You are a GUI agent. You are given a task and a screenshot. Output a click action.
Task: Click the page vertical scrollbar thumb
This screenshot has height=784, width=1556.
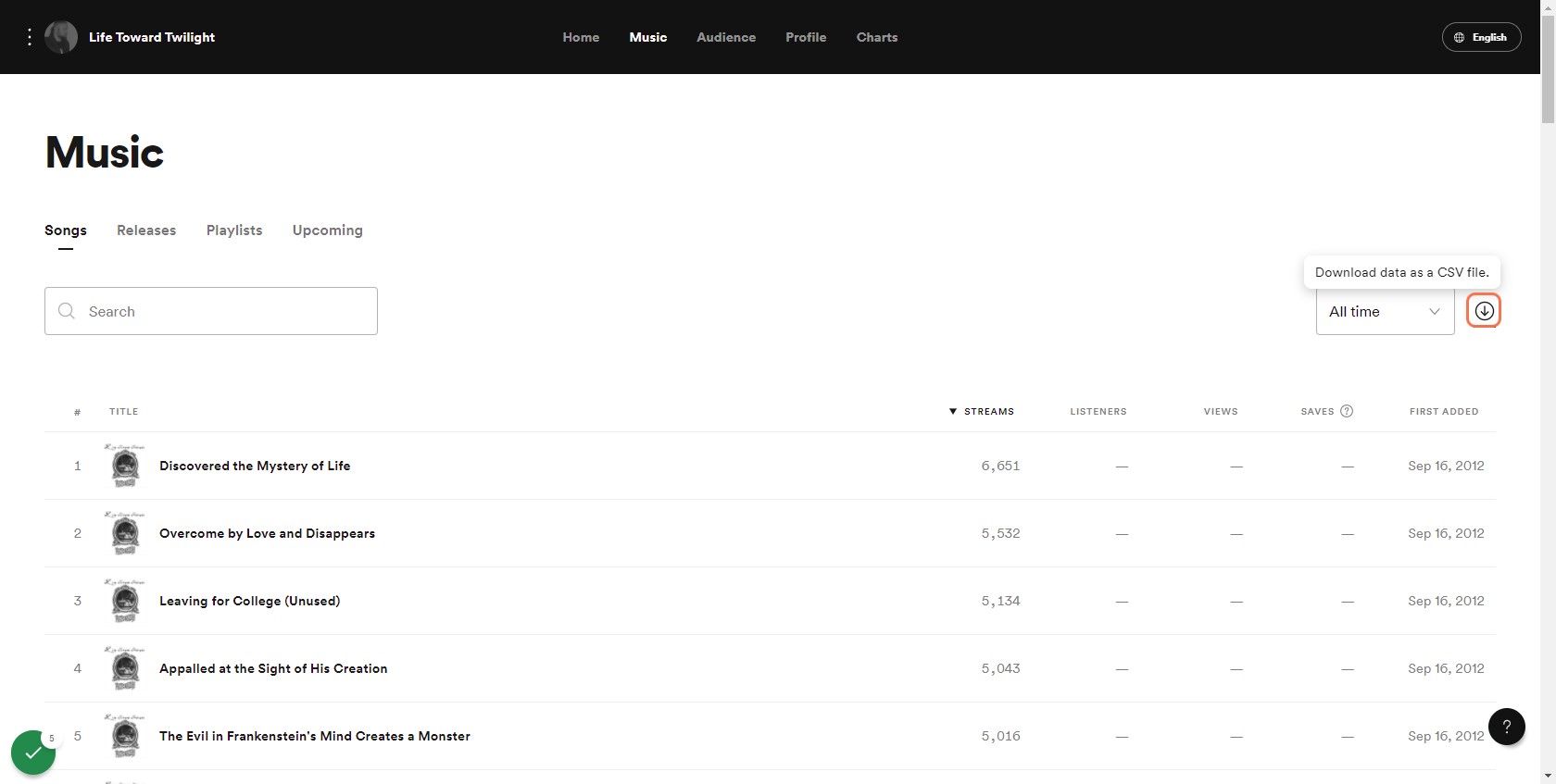tap(1548, 69)
